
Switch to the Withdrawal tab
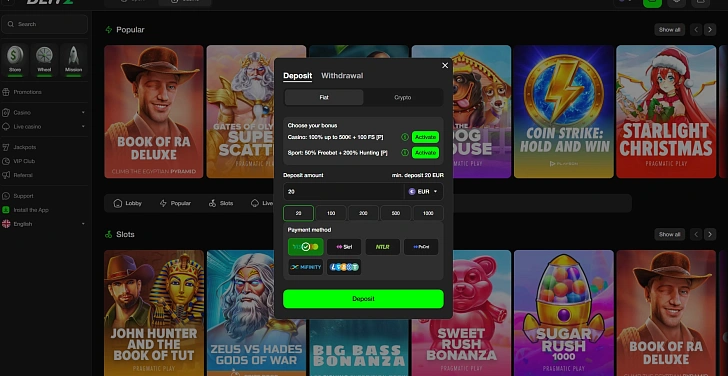[x=342, y=76]
